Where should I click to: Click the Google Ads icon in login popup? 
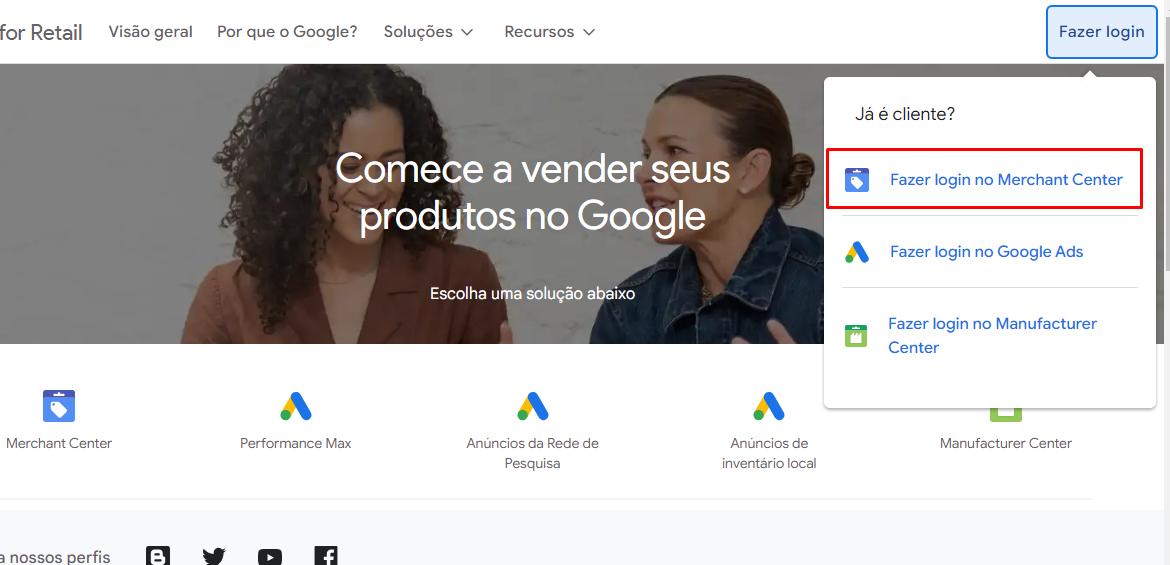coord(857,252)
